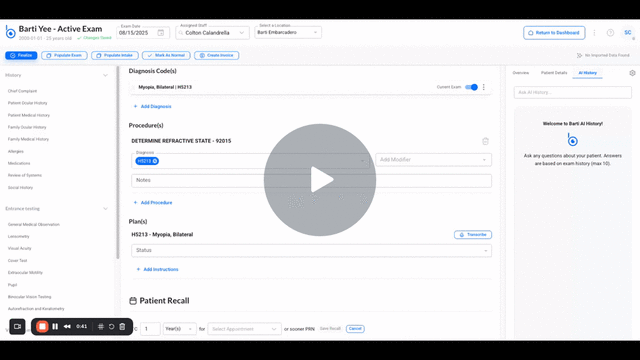
Task: Switch to the Patient Details tab
Action: [554, 73]
